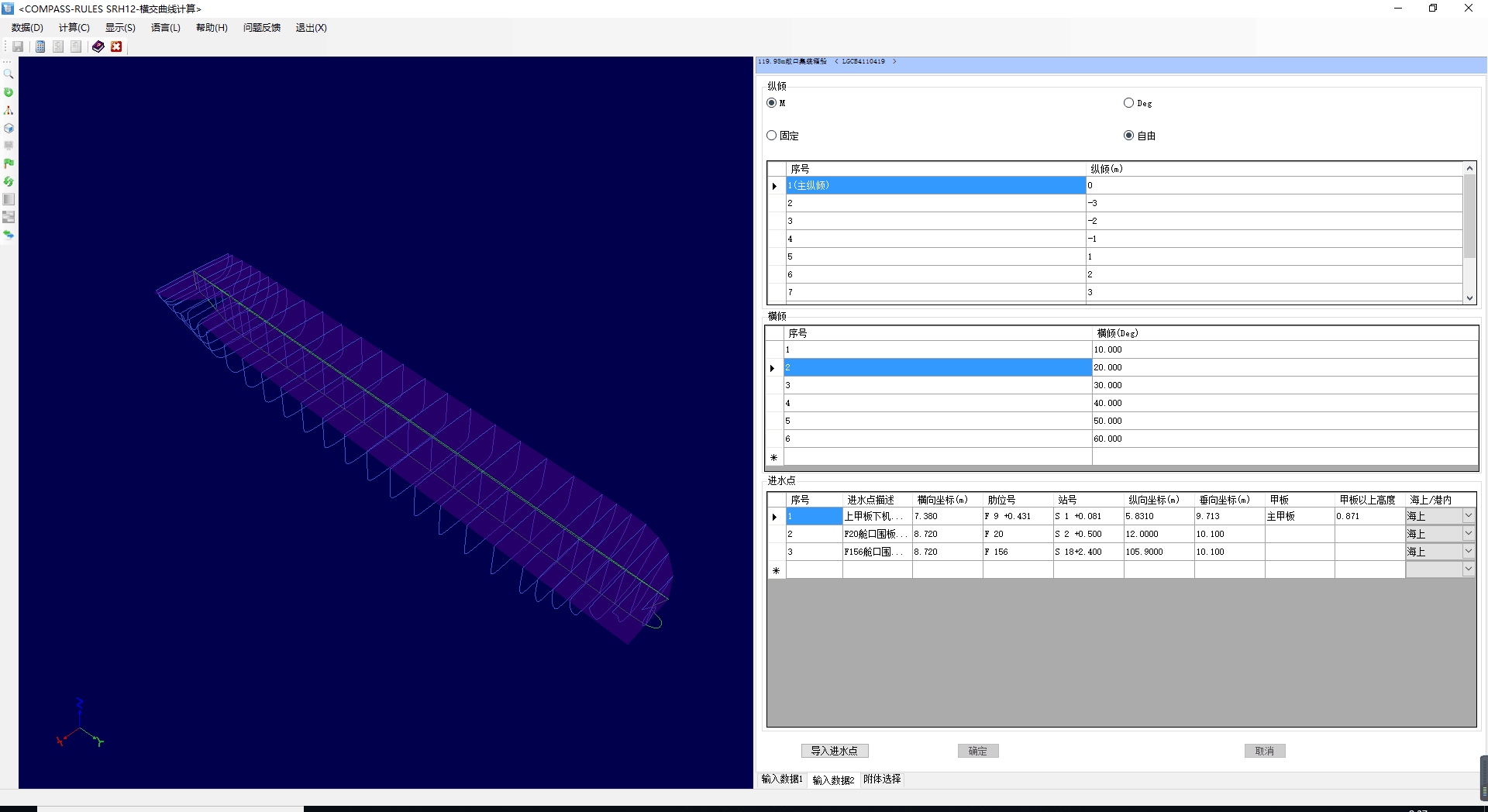The width and height of the screenshot is (1488, 812).
Task: Click the 3D cube view icon
Action: pyautogui.click(x=9, y=128)
